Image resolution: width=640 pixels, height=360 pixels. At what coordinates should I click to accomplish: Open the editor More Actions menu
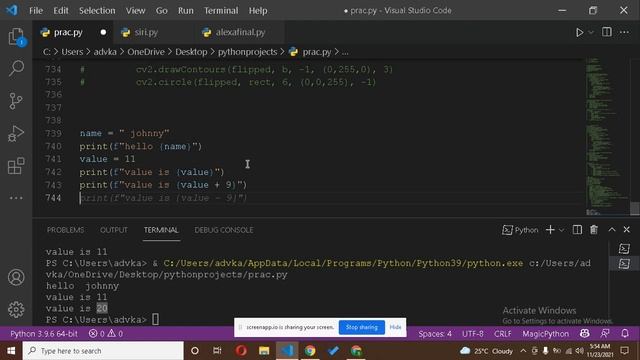624,32
